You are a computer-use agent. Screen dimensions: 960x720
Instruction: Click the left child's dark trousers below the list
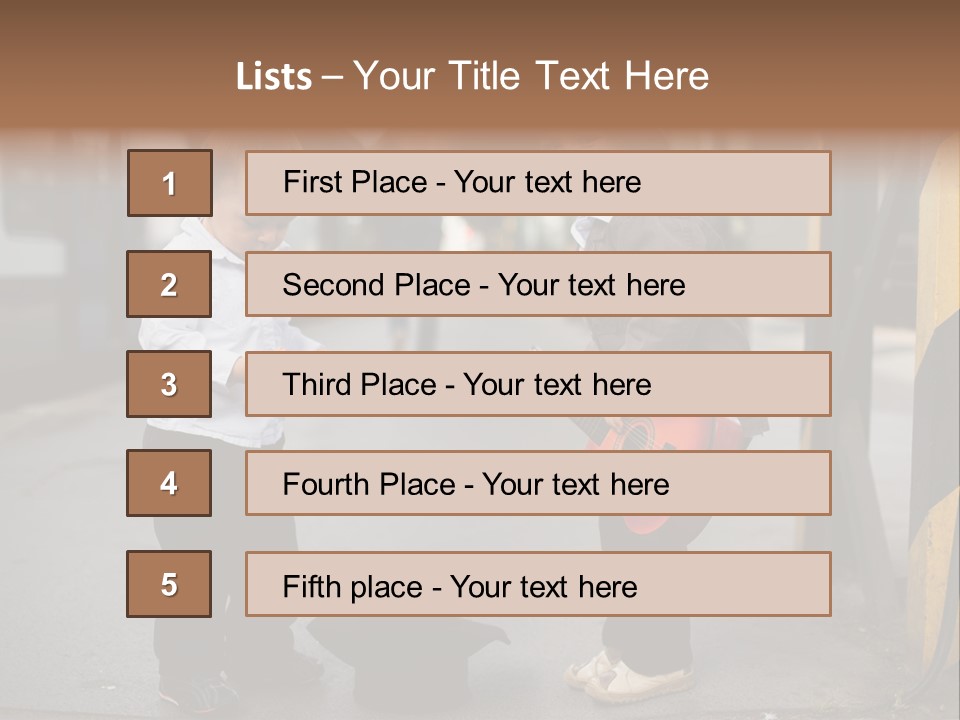pyautogui.click(x=190, y=650)
